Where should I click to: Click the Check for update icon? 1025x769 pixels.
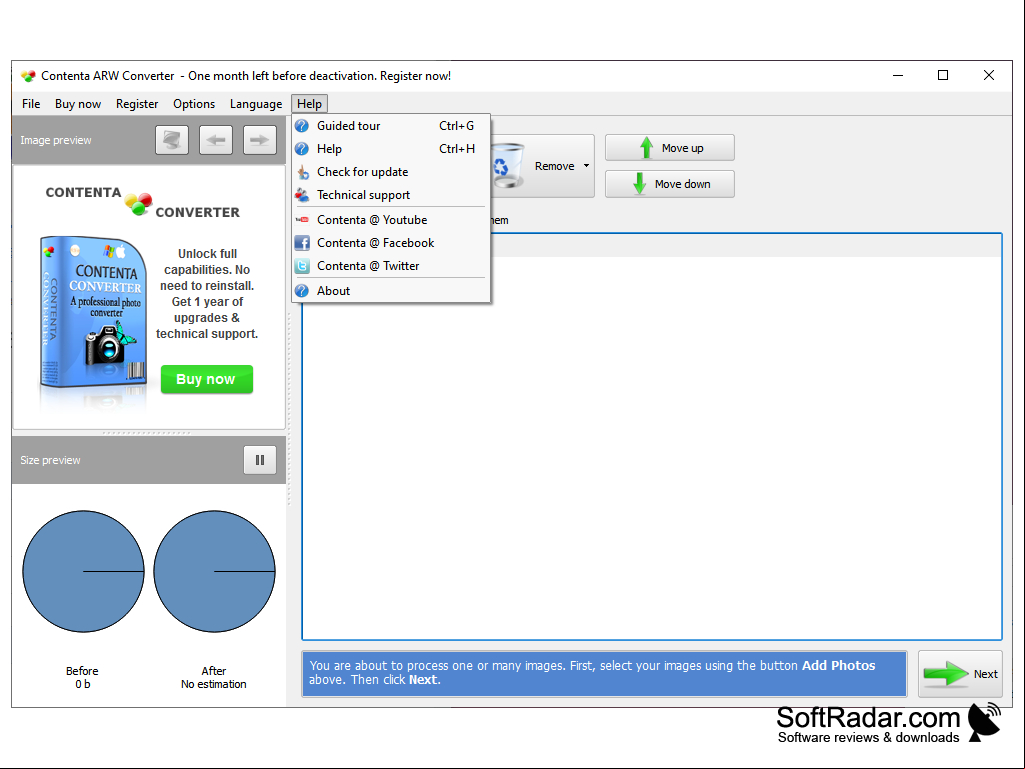[303, 172]
